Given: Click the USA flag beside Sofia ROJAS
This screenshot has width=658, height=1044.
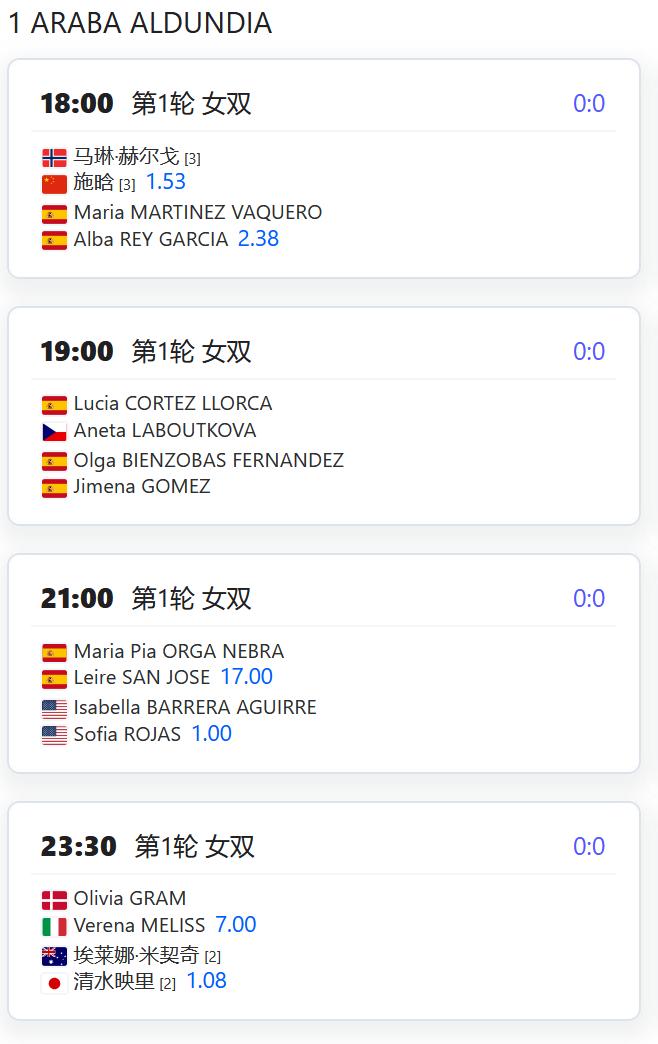Looking at the screenshot, I should click(x=54, y=736).
